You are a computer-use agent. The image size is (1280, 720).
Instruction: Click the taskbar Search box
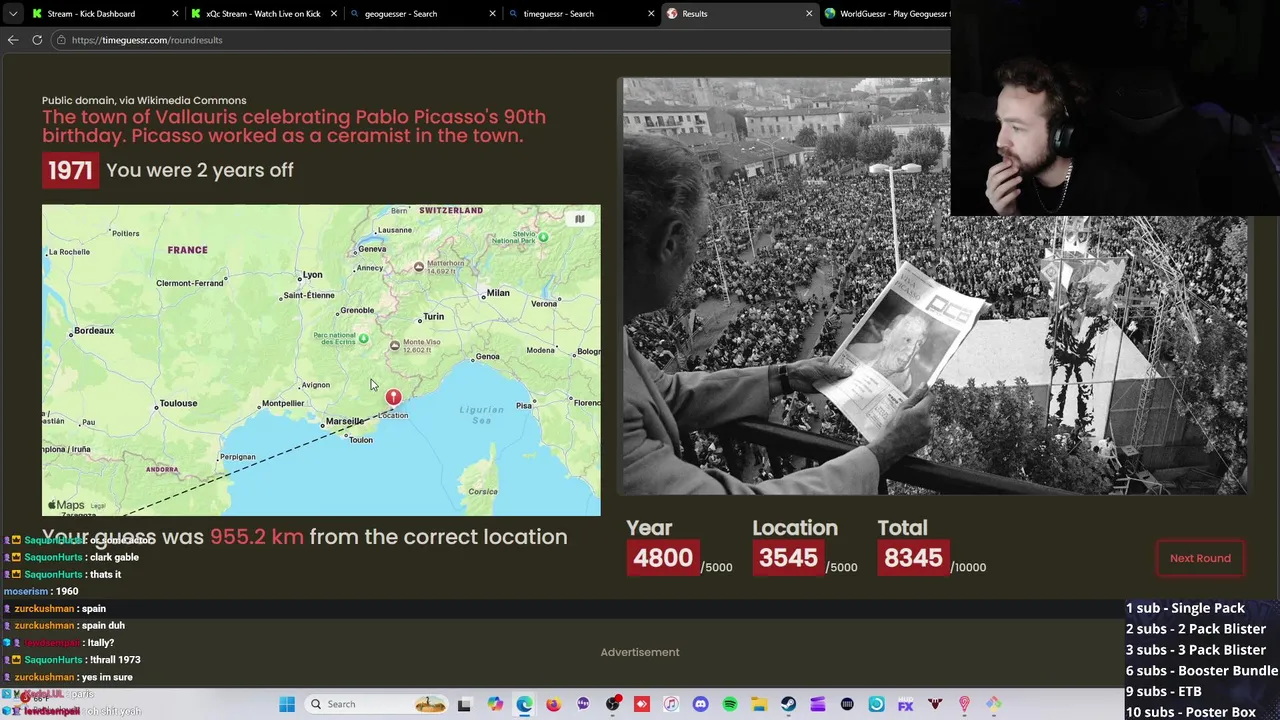tap(378, 704)
